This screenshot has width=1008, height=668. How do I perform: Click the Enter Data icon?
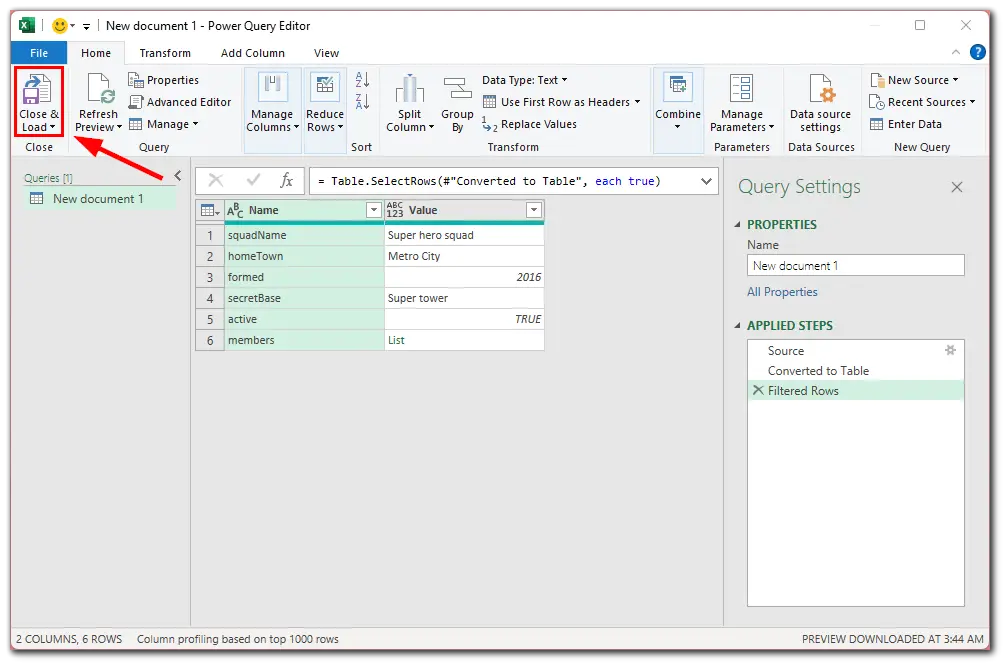coord(876,124)
